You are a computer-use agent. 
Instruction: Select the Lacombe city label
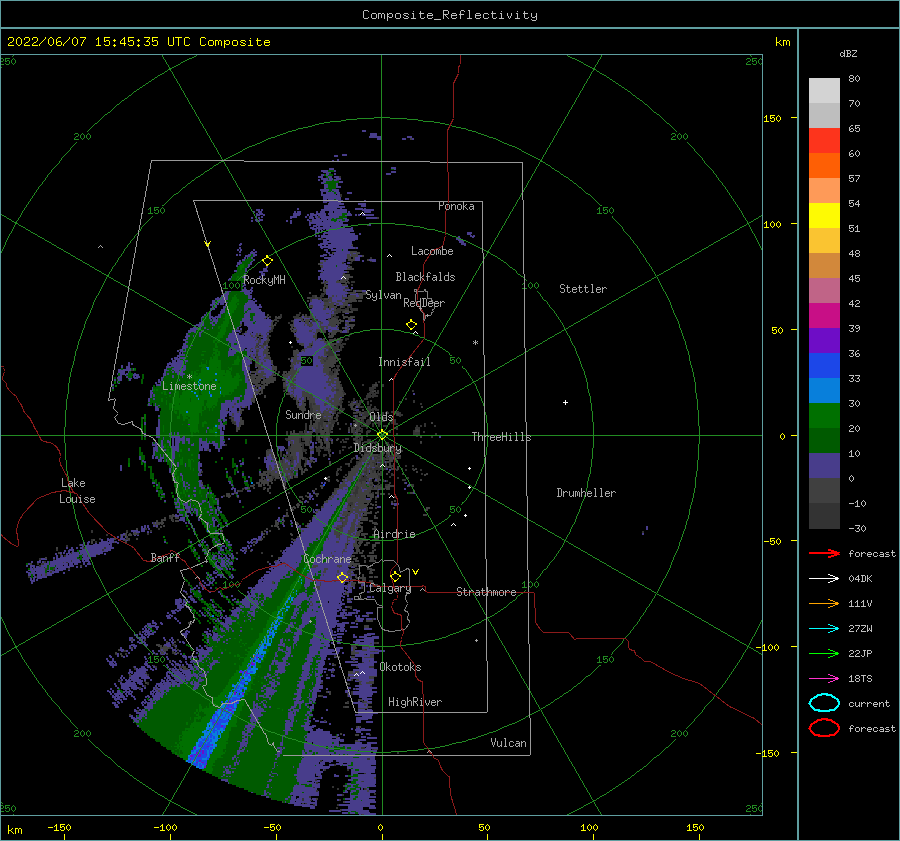(432, 251)
